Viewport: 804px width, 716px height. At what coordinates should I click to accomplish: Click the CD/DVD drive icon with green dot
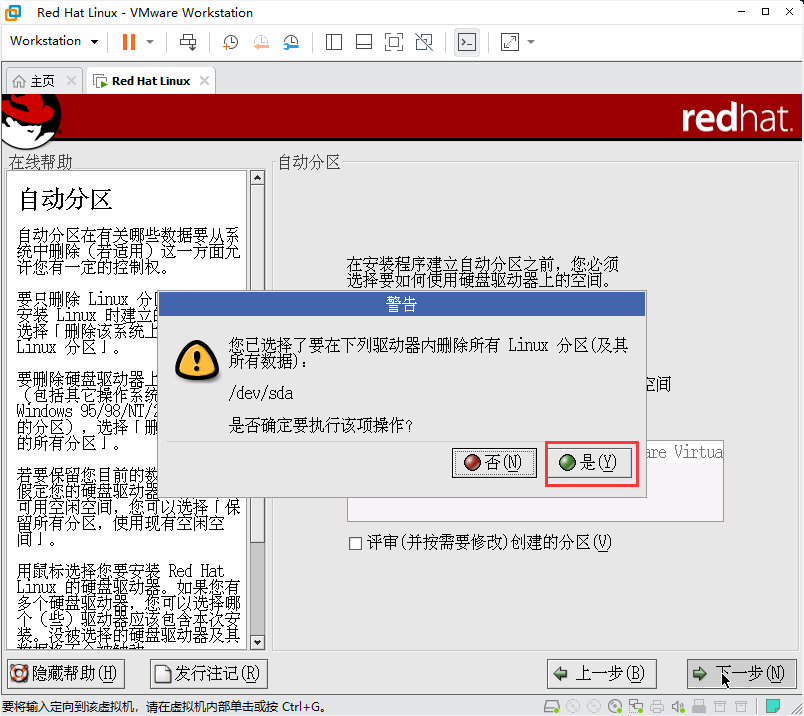(x=615, y=707)
